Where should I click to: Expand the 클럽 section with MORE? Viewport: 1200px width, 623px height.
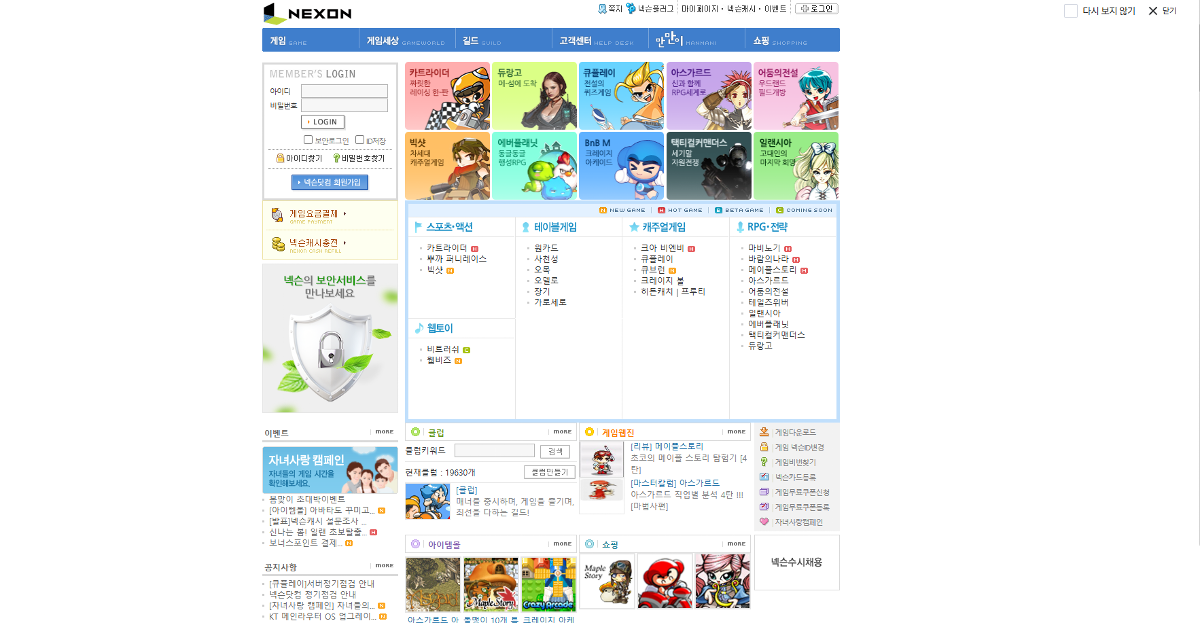tap(562, 432)
